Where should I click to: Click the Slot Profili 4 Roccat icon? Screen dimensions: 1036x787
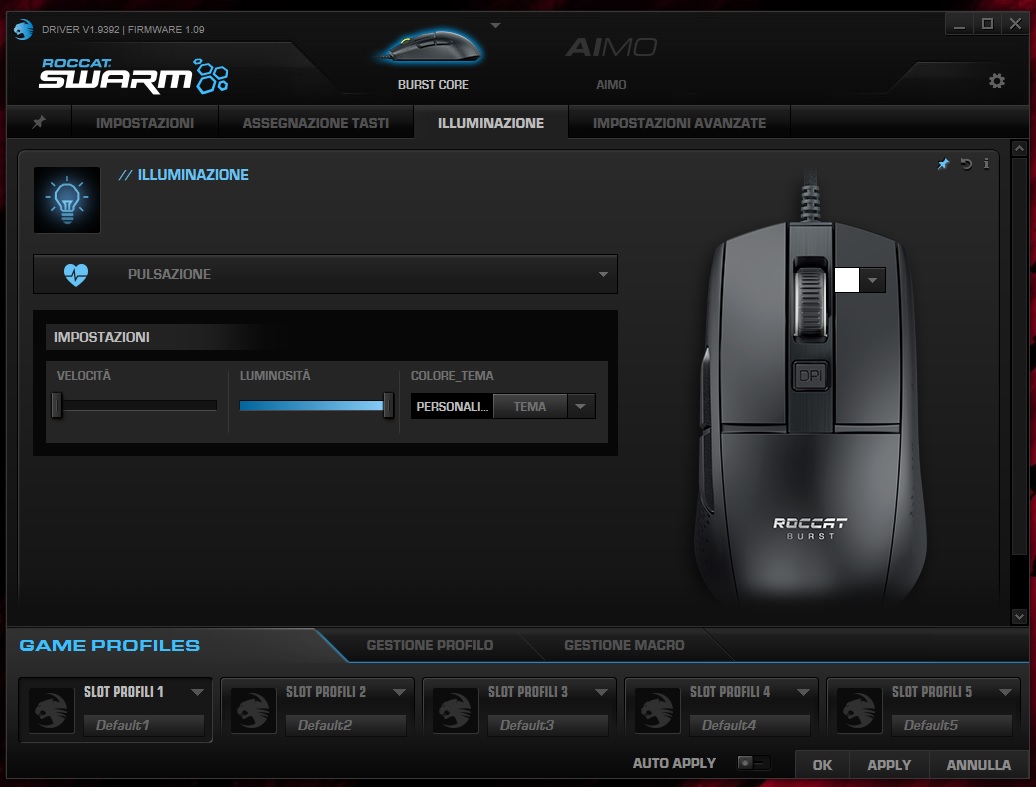click(657, 710)
